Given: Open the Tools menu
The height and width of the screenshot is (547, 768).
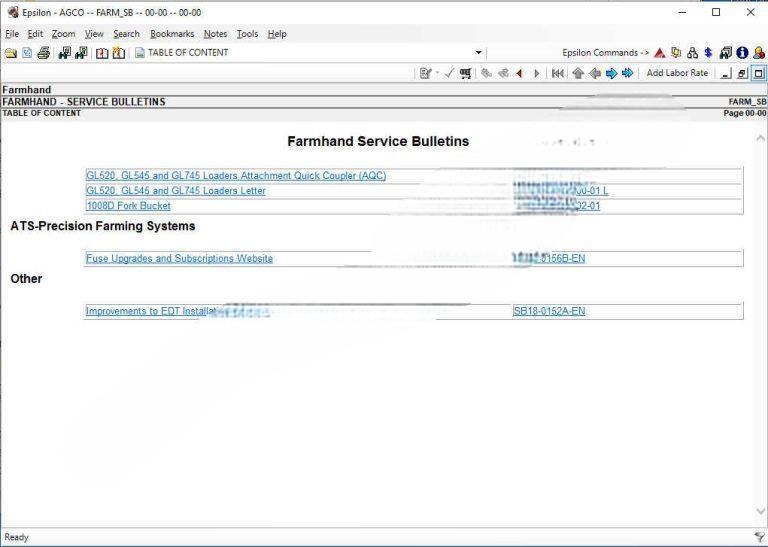Looking at the screenshot, I should coord(247,34).
